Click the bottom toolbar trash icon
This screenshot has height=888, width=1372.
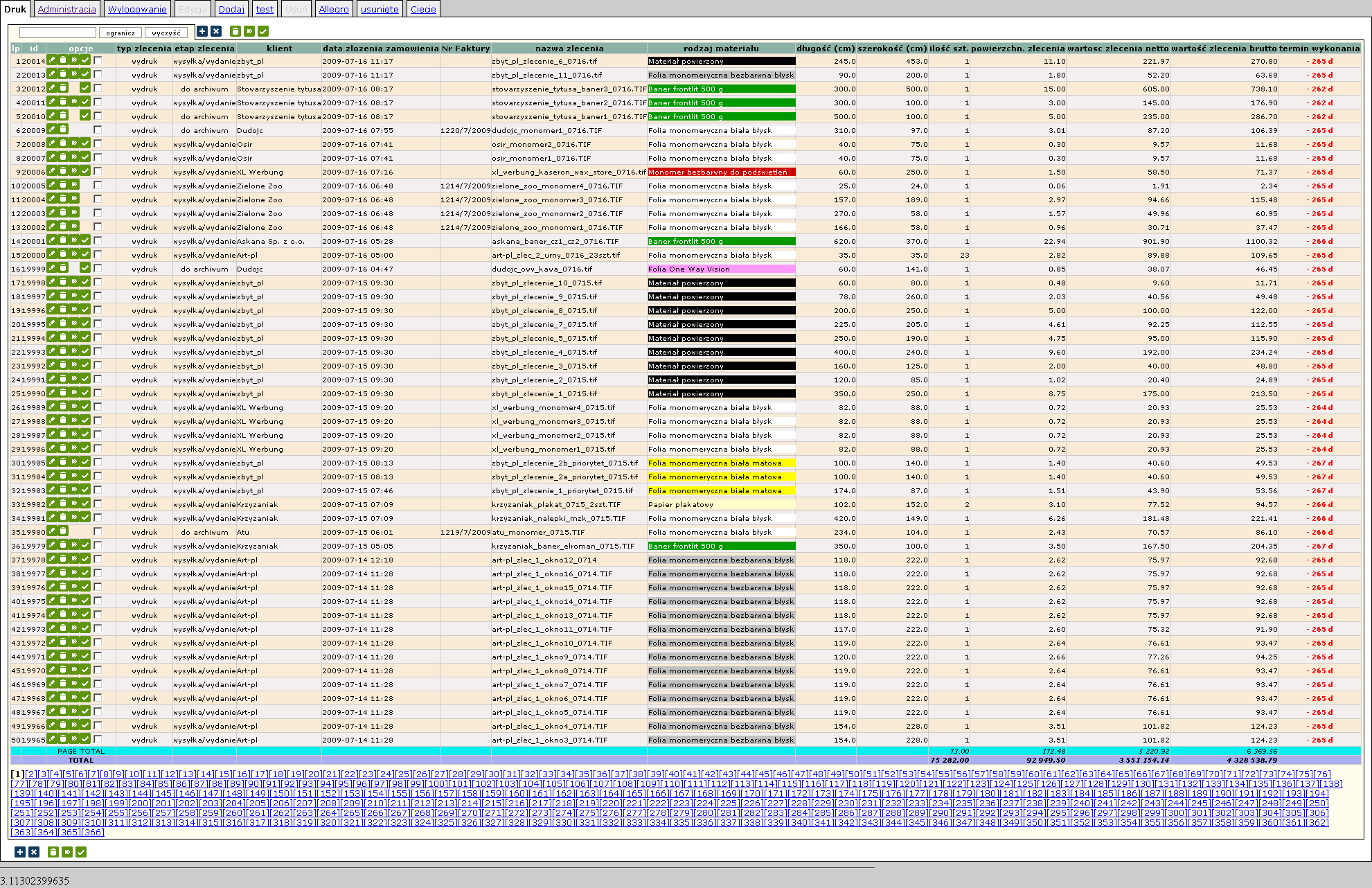[x=53, y=852]
